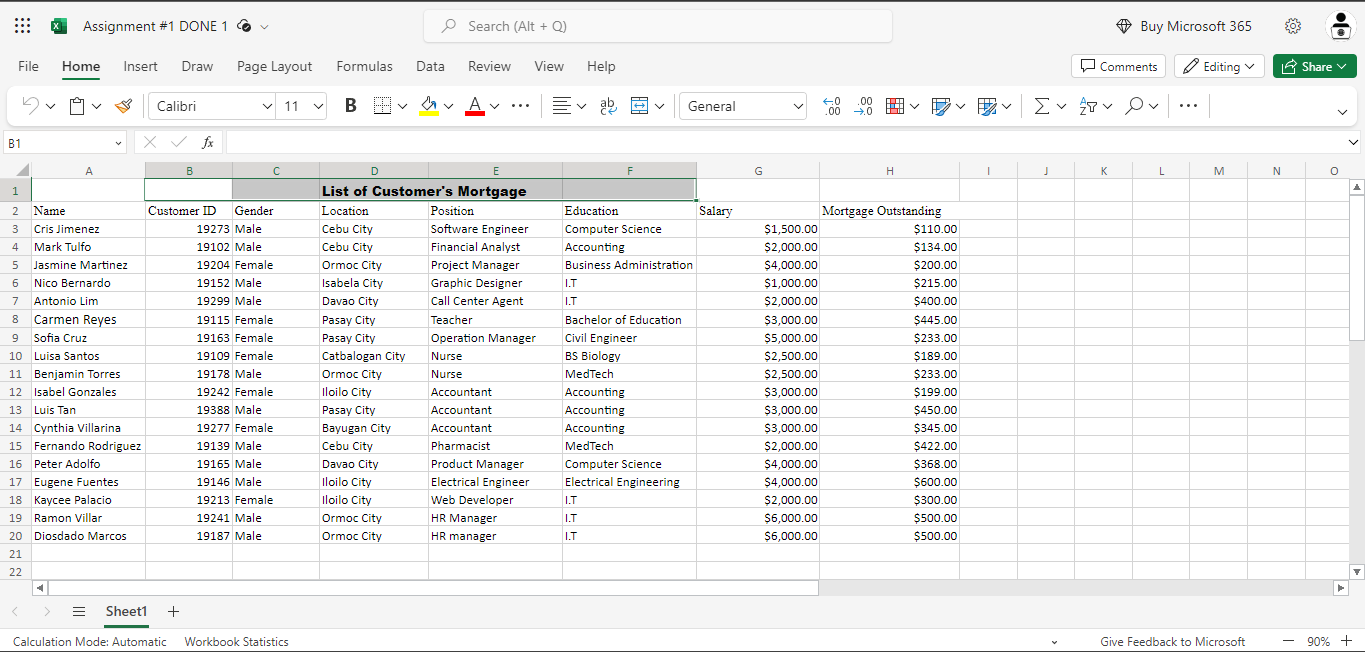Viewport: 1365px width, 652px height.
Task: Apply yellow fill color bucket
Action: click(x=429, y=106)
